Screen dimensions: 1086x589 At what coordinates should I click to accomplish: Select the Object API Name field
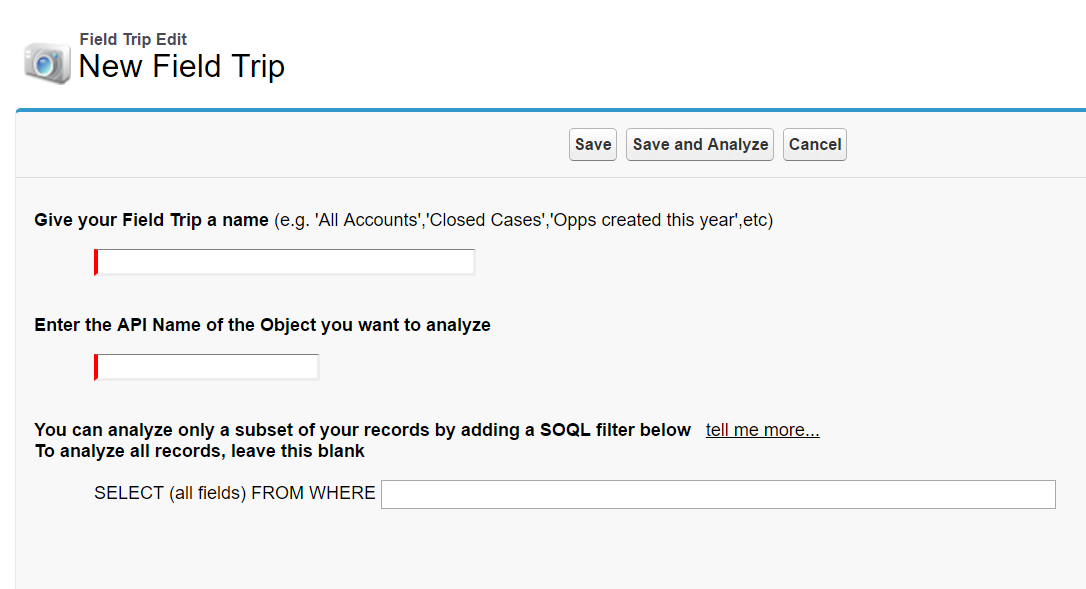pos(208,367)
